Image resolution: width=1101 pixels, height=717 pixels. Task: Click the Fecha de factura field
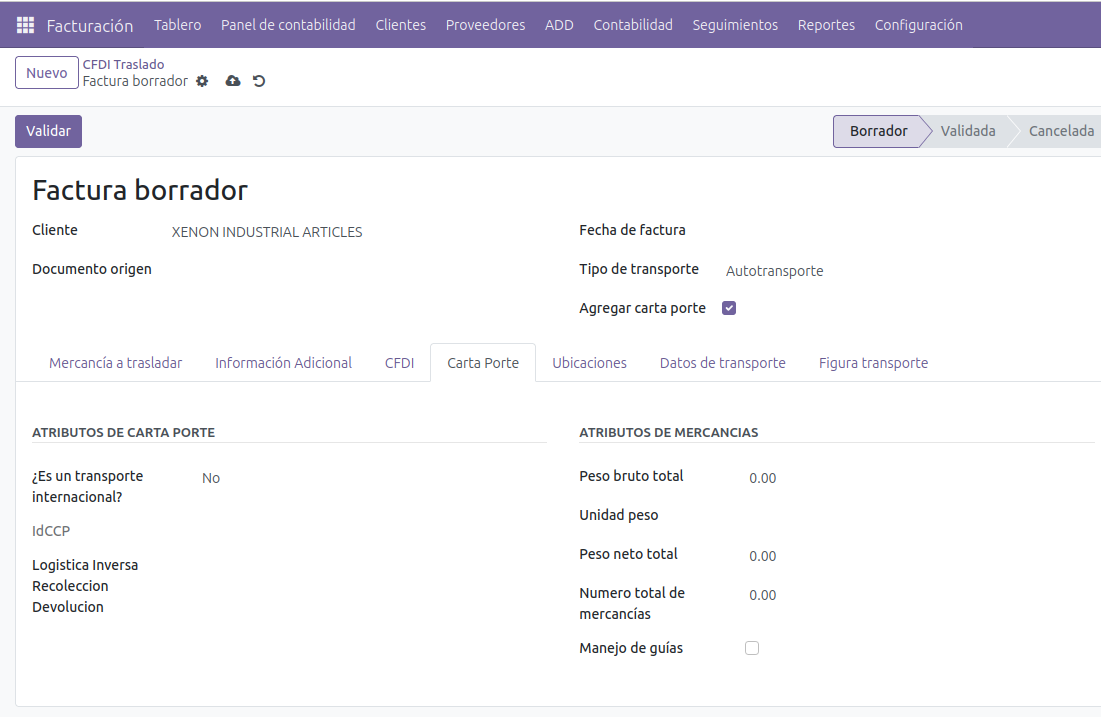900,231
